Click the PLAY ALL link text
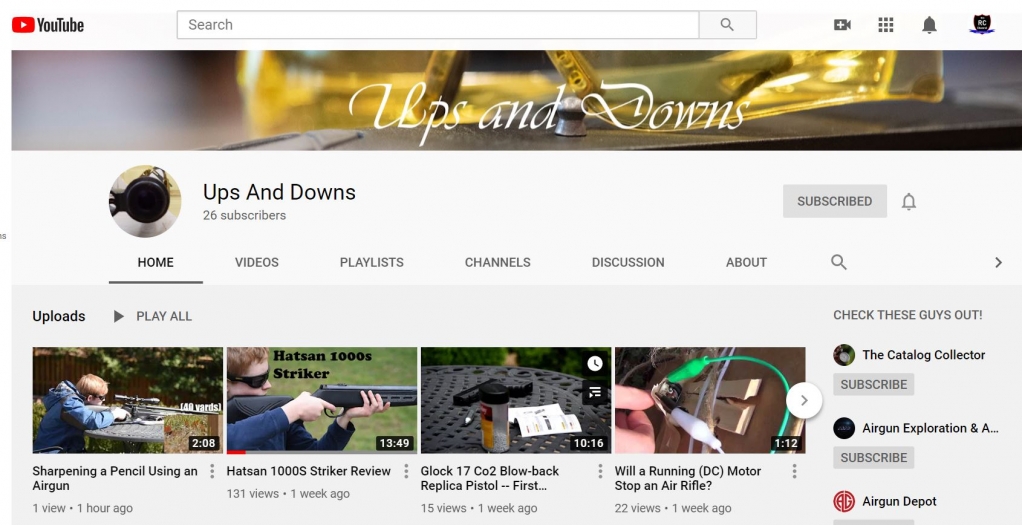Image resolution: width=1022 pixels, height=525 pixels. [164, 316]
